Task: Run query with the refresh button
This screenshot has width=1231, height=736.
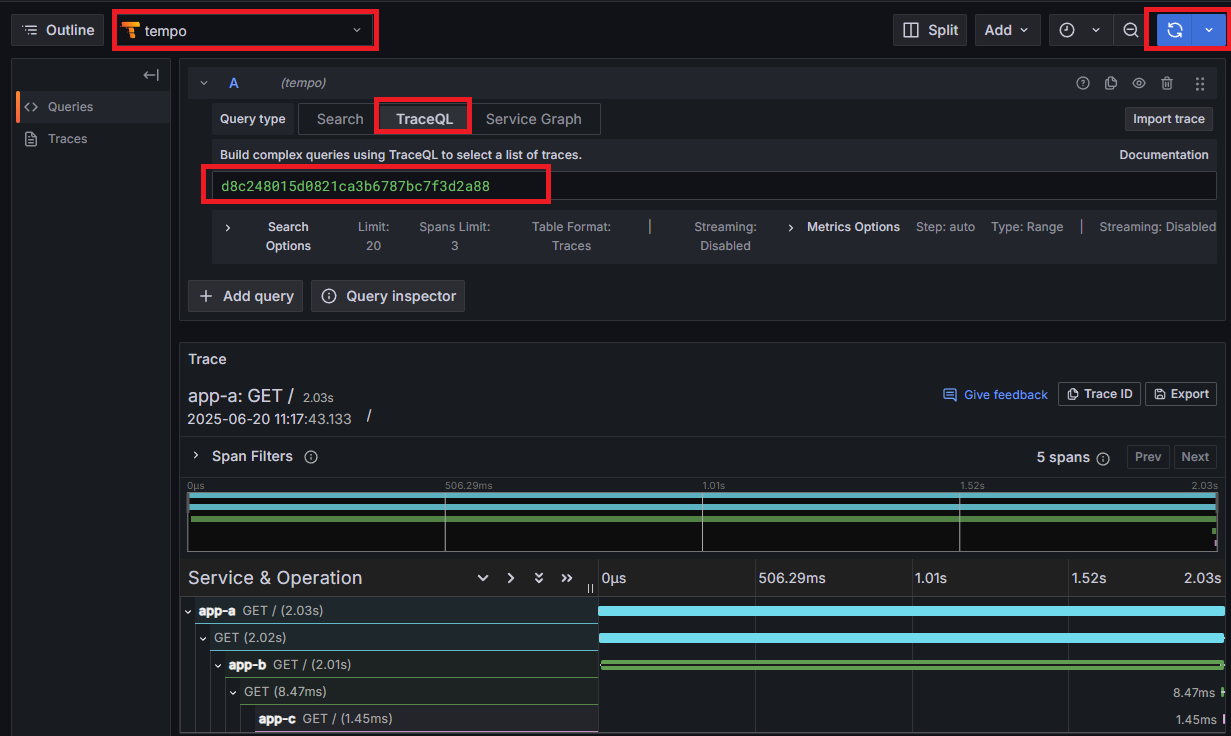Action: pos(1175,30)
